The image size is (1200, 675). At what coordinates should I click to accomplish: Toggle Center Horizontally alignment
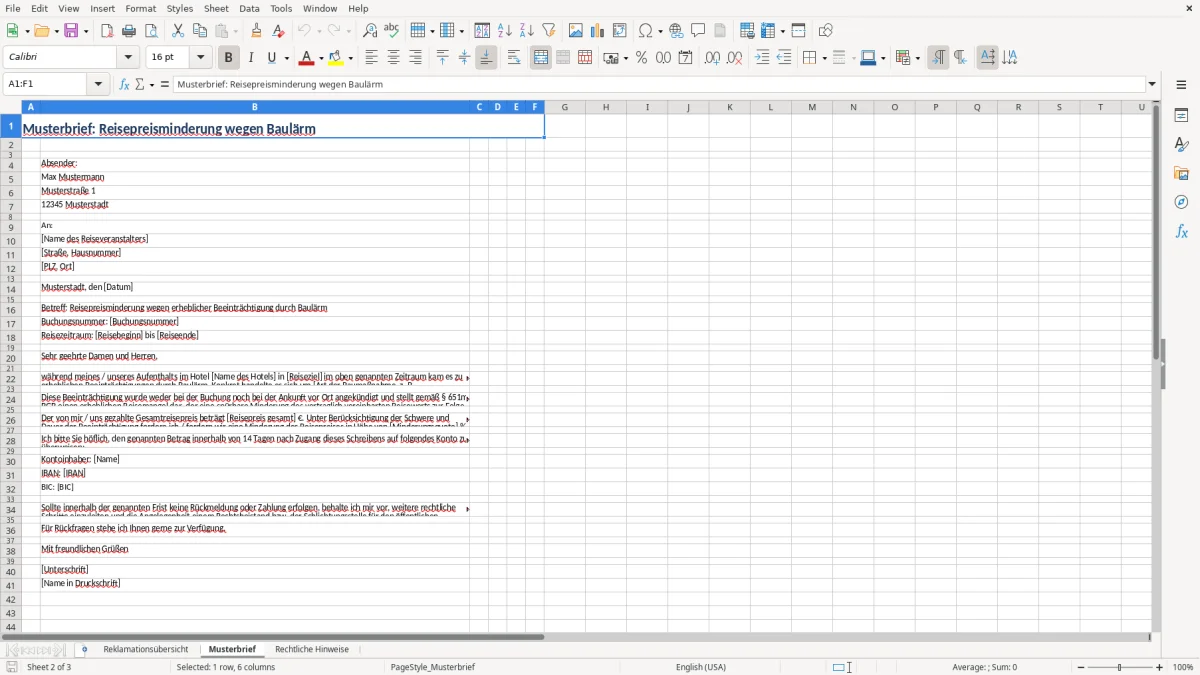coord(393,58)
